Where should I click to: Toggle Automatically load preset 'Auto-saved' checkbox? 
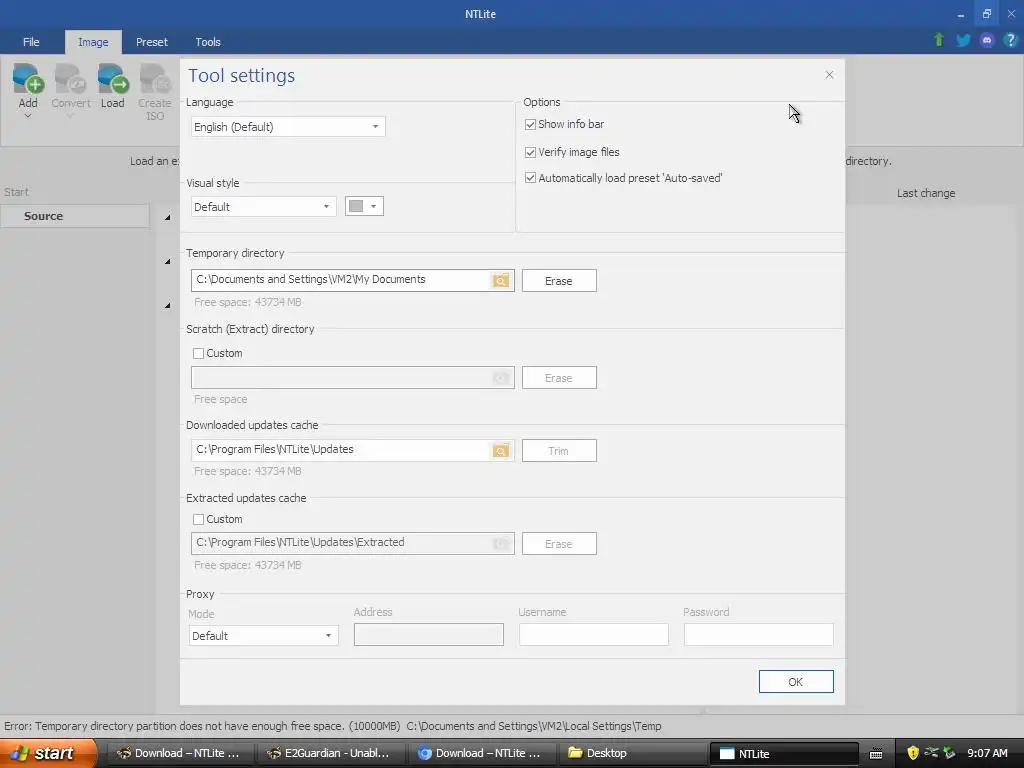(x=530, y=178)
